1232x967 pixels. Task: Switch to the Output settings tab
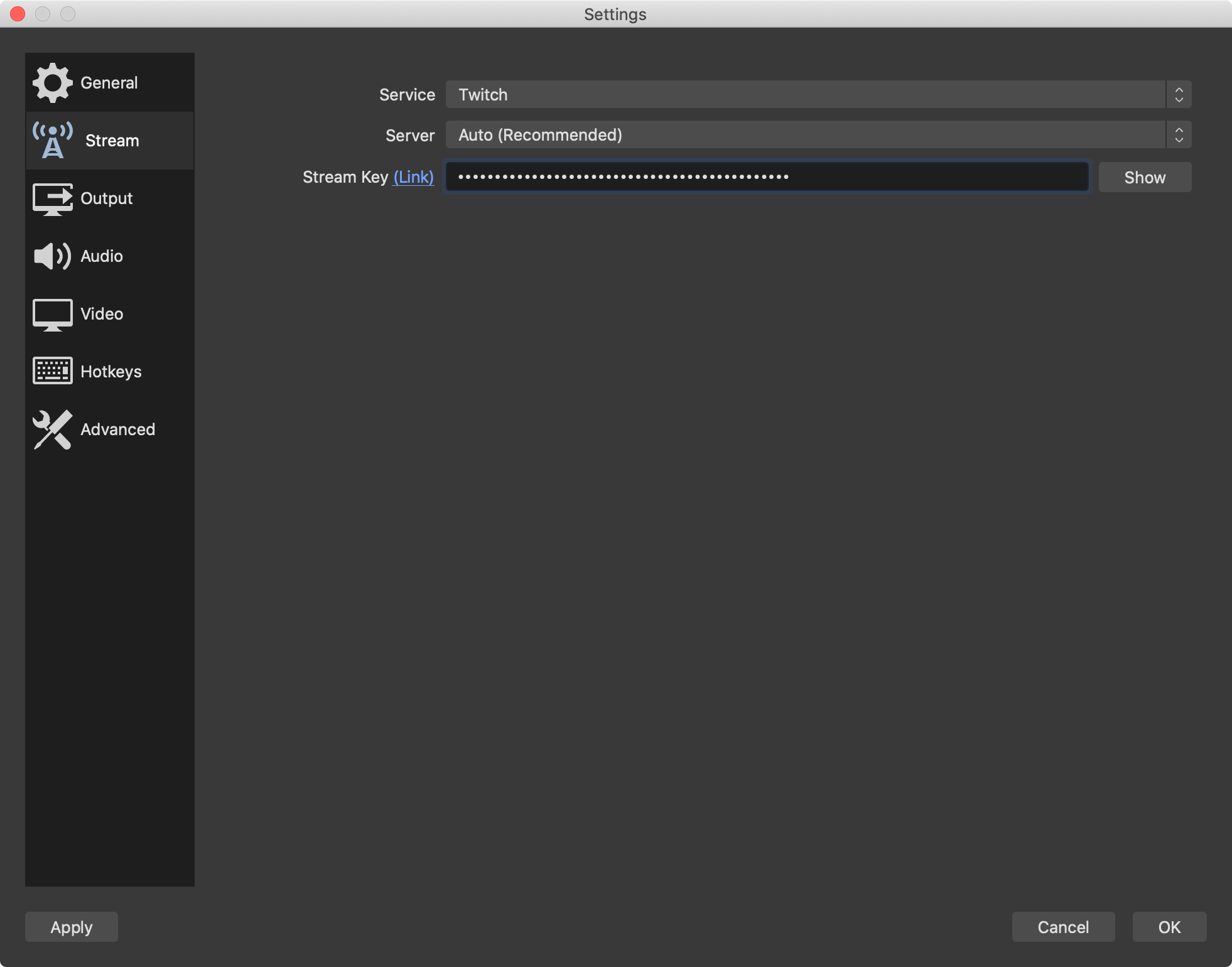coord(107,198)
